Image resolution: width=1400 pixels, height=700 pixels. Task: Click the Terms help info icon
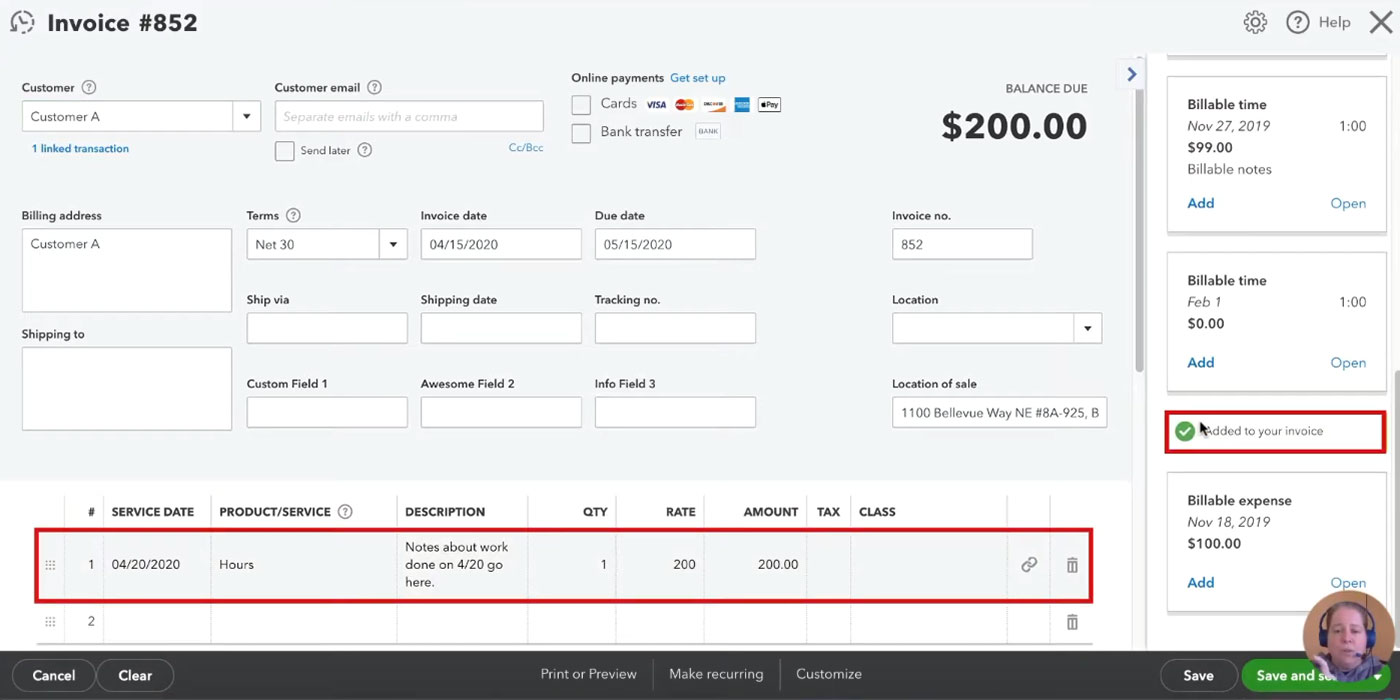click(x=293, y=216)
